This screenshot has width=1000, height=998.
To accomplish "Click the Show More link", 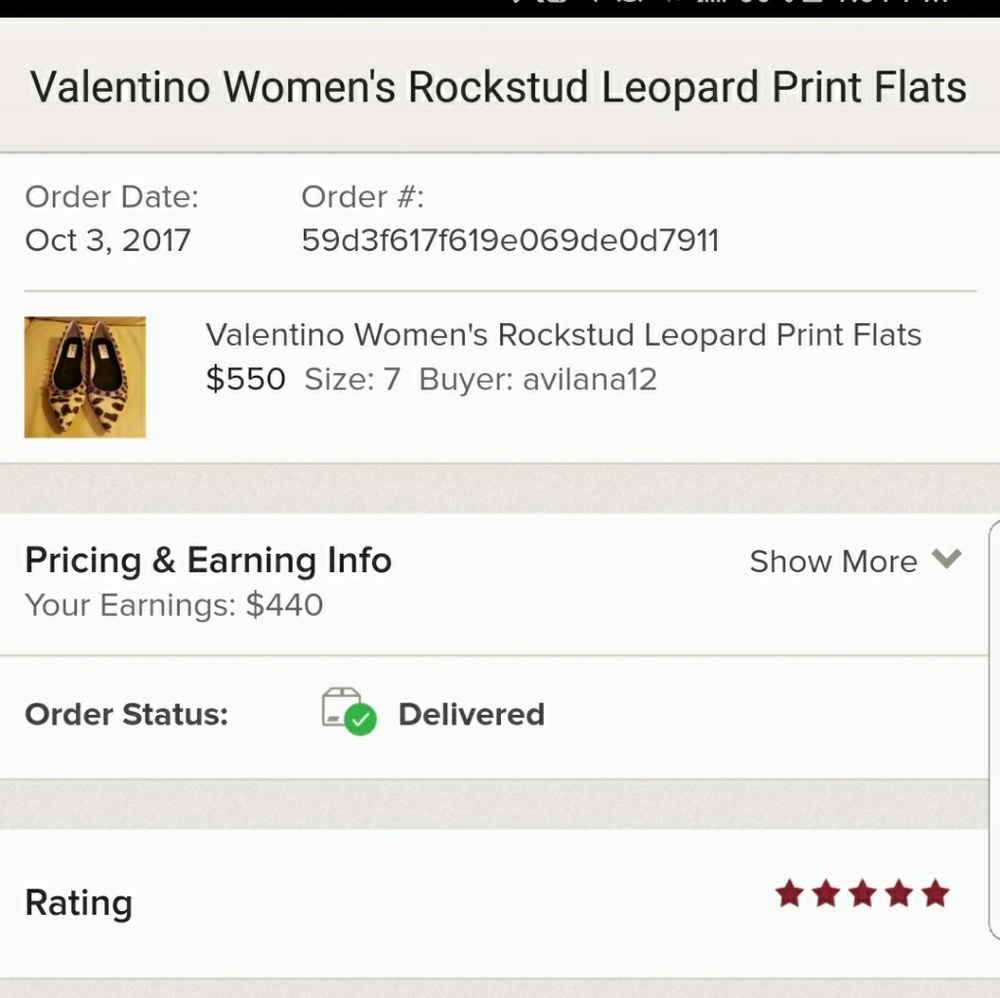I will [834, 562].
